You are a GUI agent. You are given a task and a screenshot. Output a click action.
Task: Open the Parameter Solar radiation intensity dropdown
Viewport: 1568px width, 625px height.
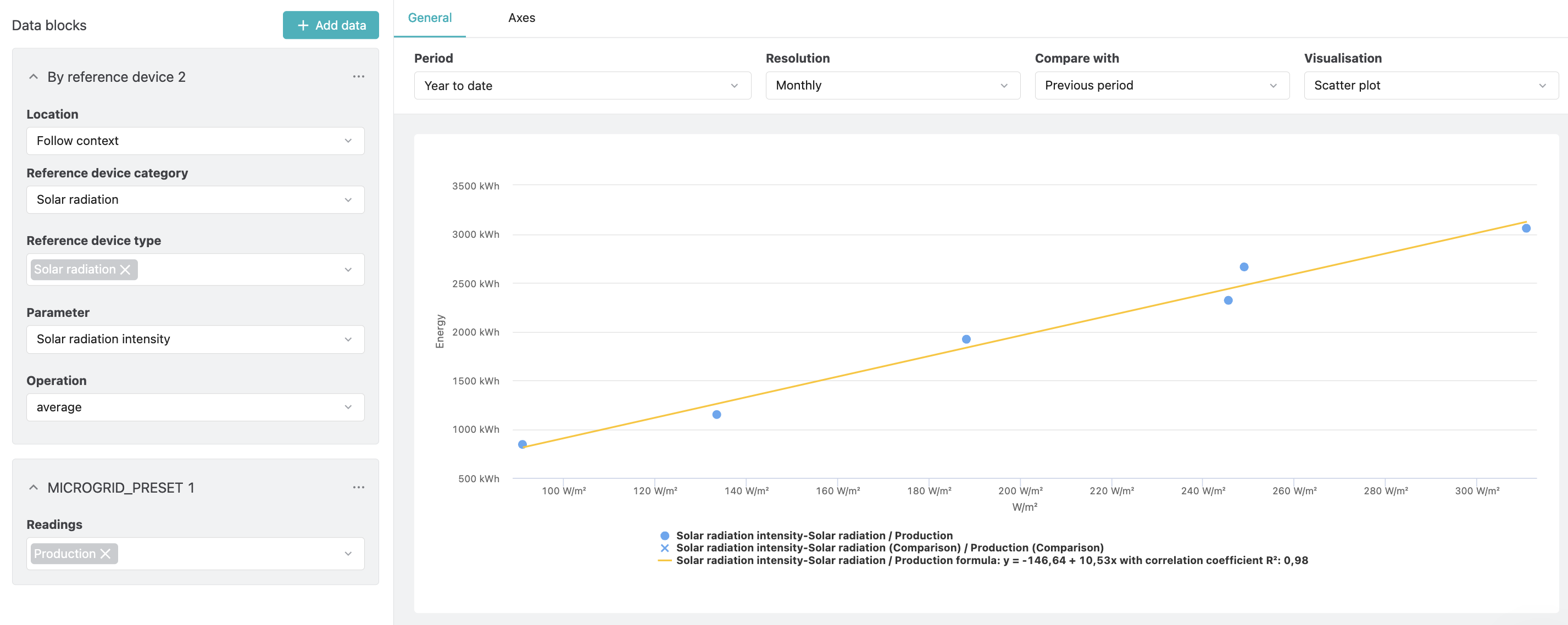(x=196, y=339)
